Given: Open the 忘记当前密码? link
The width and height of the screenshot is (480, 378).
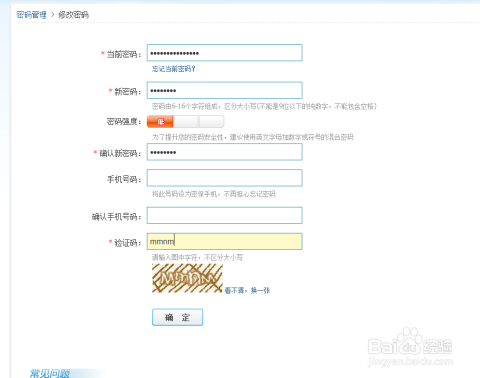Looking at the screenshot, I should (x=173, y=69).
